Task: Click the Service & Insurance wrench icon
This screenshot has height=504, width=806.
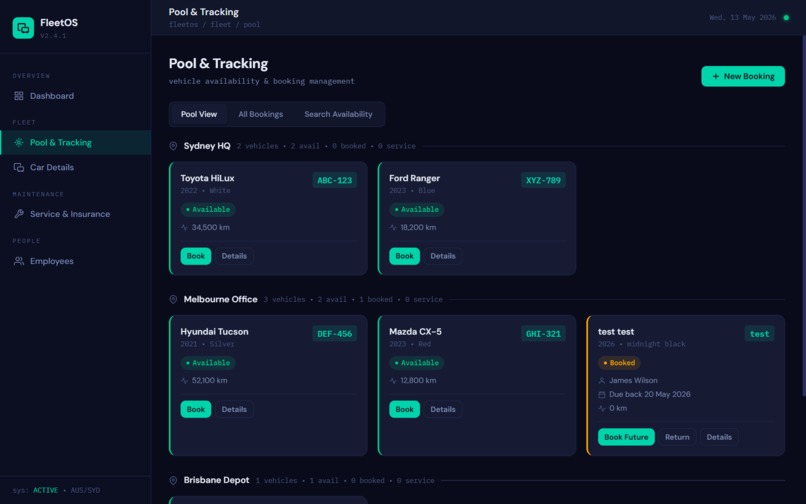Action: [x=19, y=214]
